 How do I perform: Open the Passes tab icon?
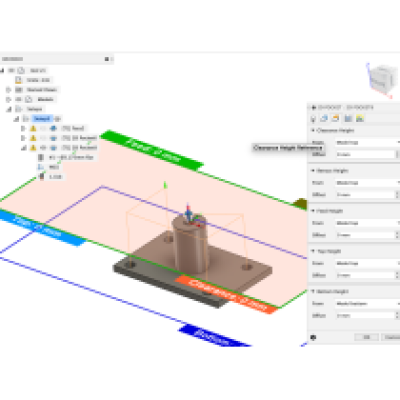(x=348, y=118)
